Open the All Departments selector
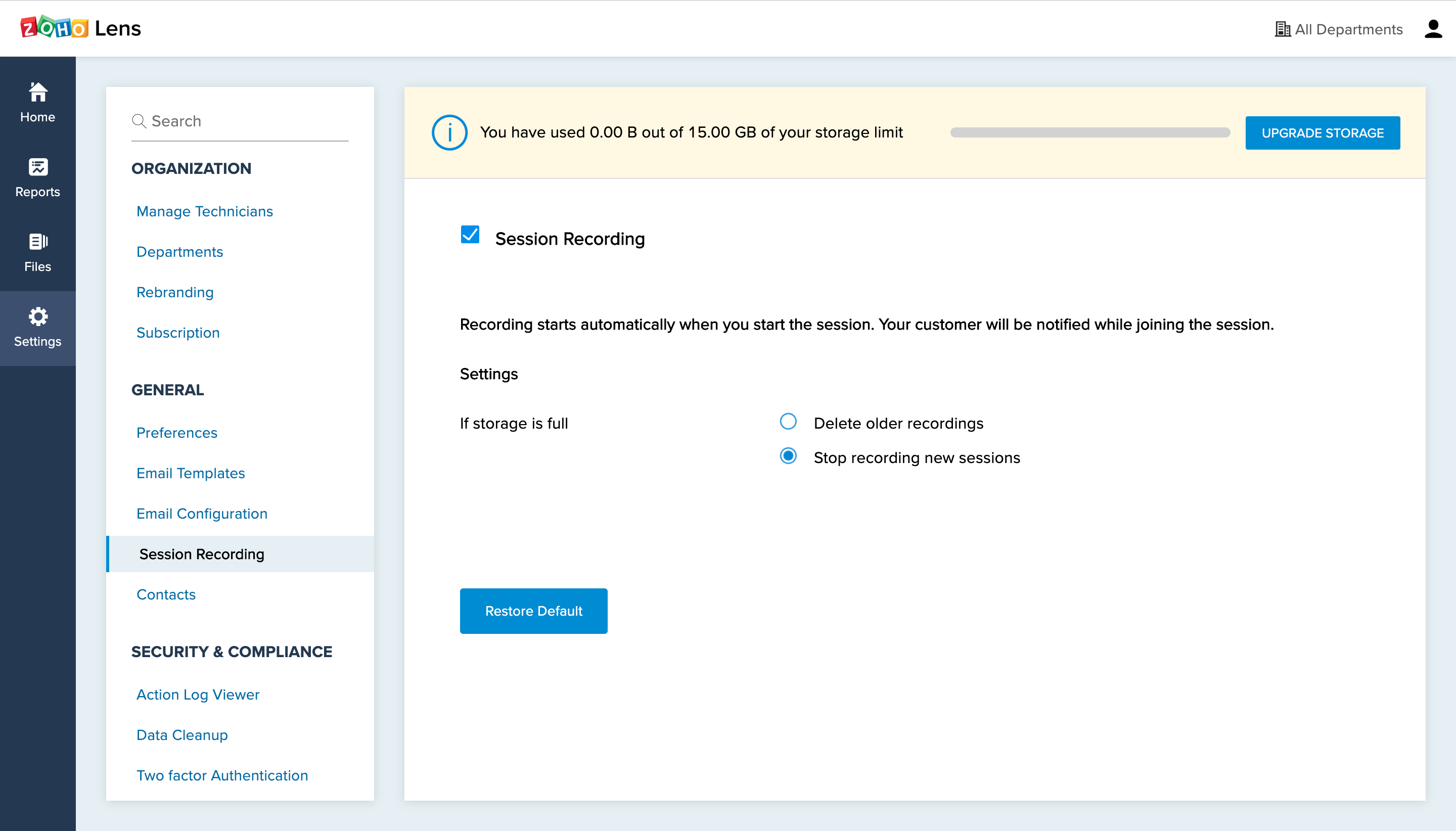The width and height of the screenshot is (1456, 831). coord(1338,29)
